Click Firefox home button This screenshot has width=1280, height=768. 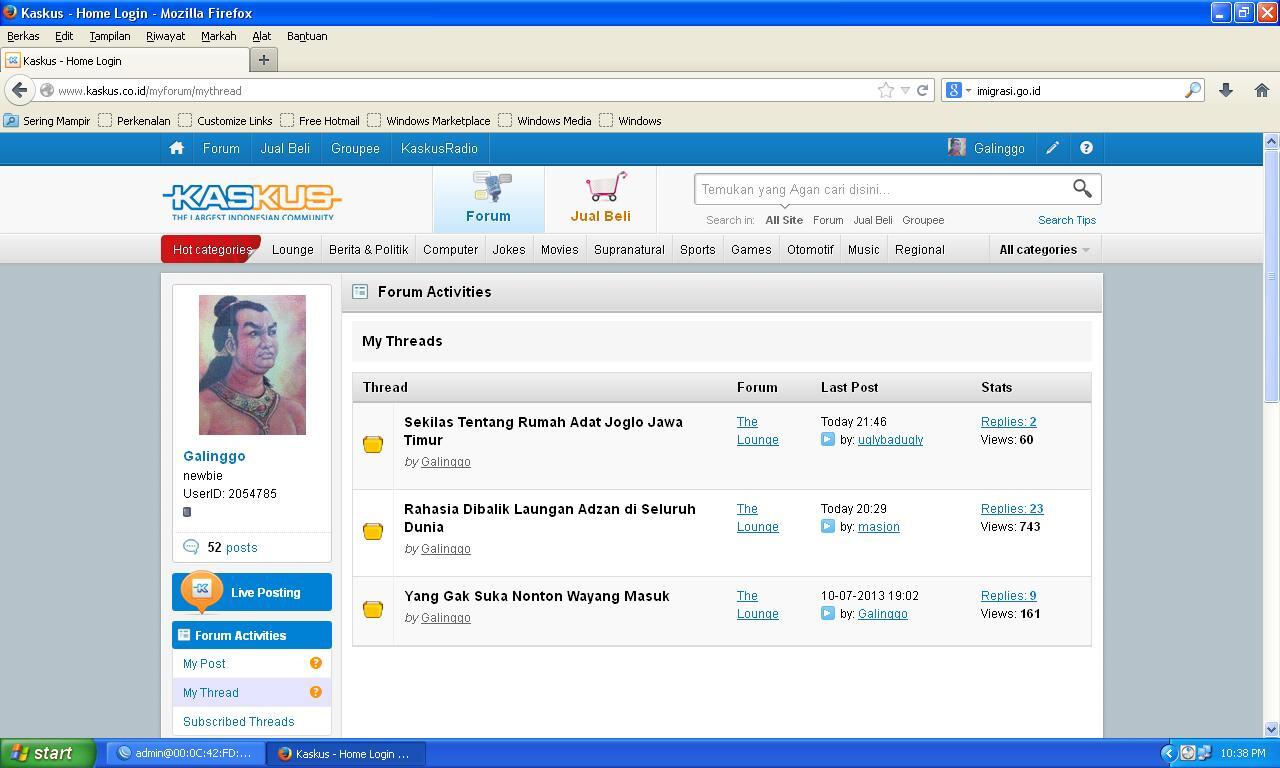point(1261,90)
